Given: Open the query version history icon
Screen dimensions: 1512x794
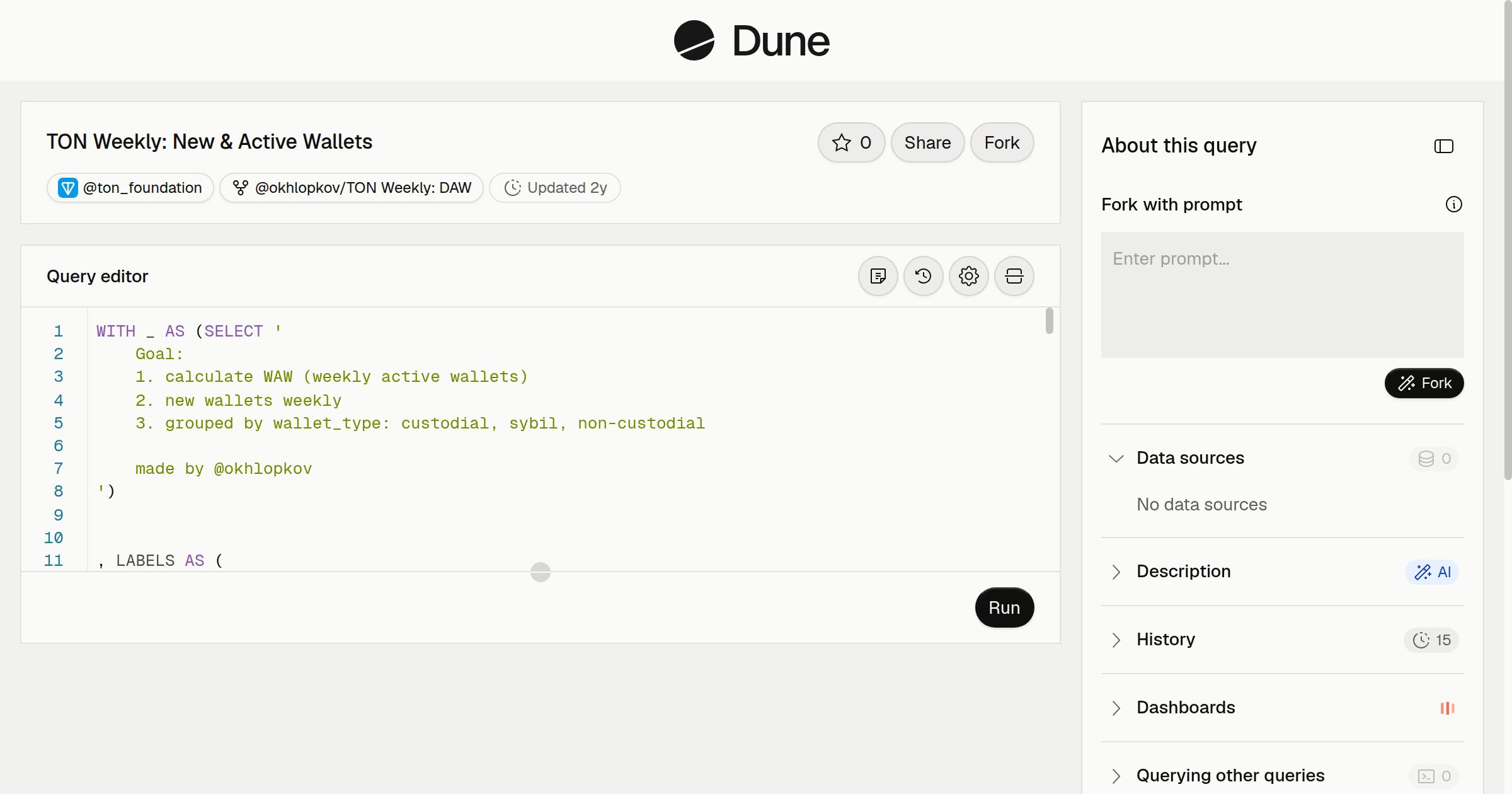Looking at the screenshot, I should (x=923, y=276).
